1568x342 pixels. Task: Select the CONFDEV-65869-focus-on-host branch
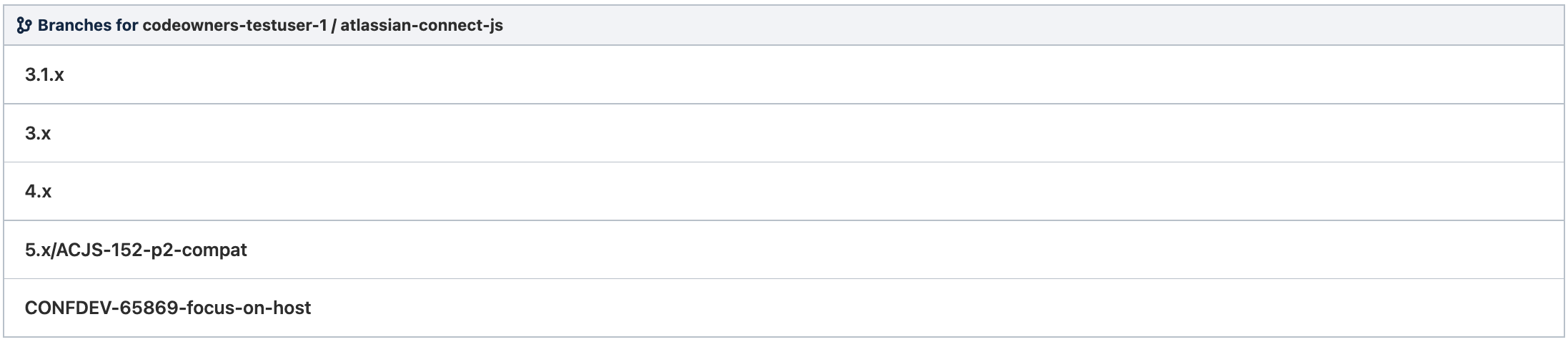[x=168, y=308]
